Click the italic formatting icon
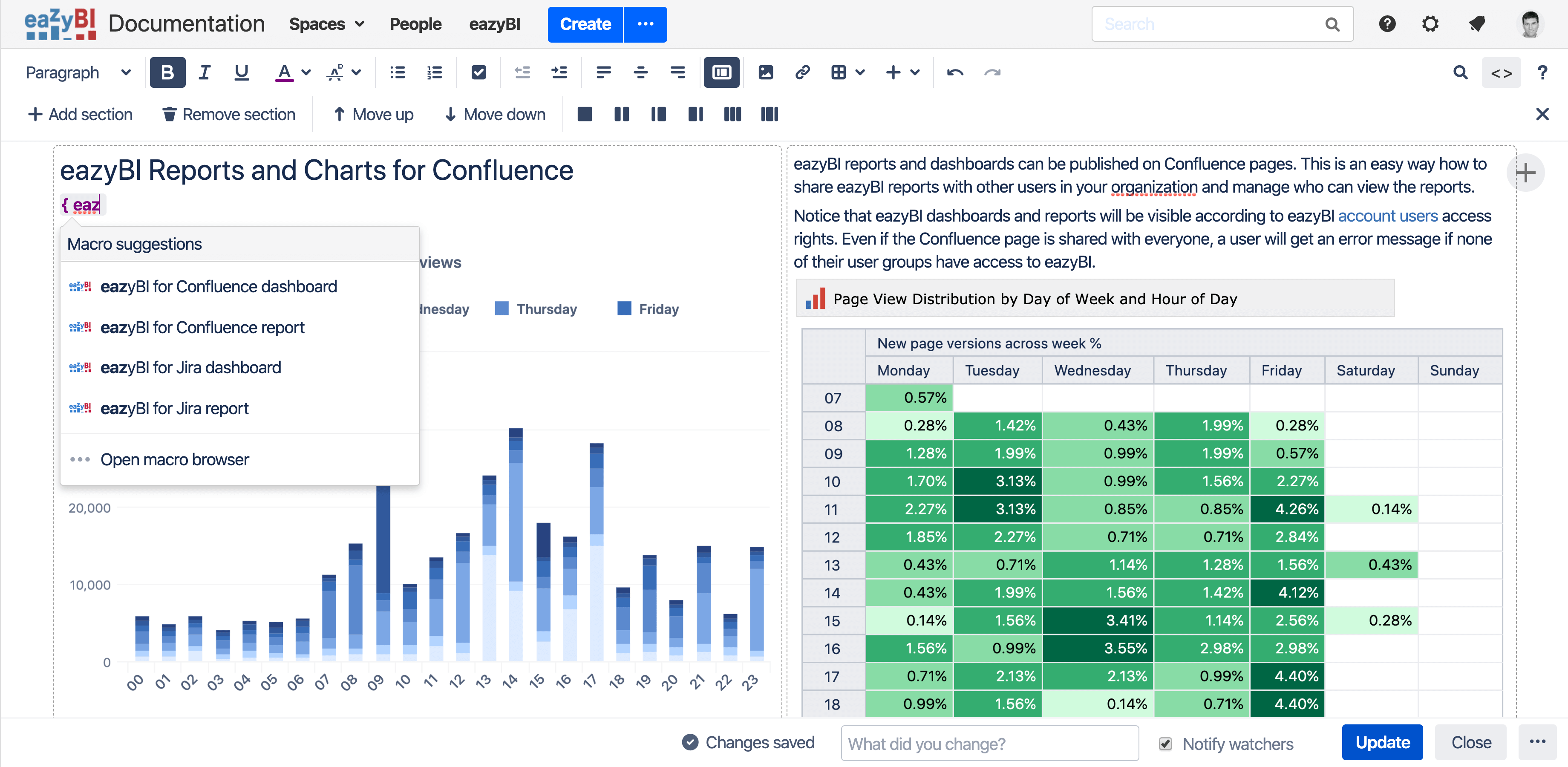This screenshot has width=1568, height=767. point(205,72)
